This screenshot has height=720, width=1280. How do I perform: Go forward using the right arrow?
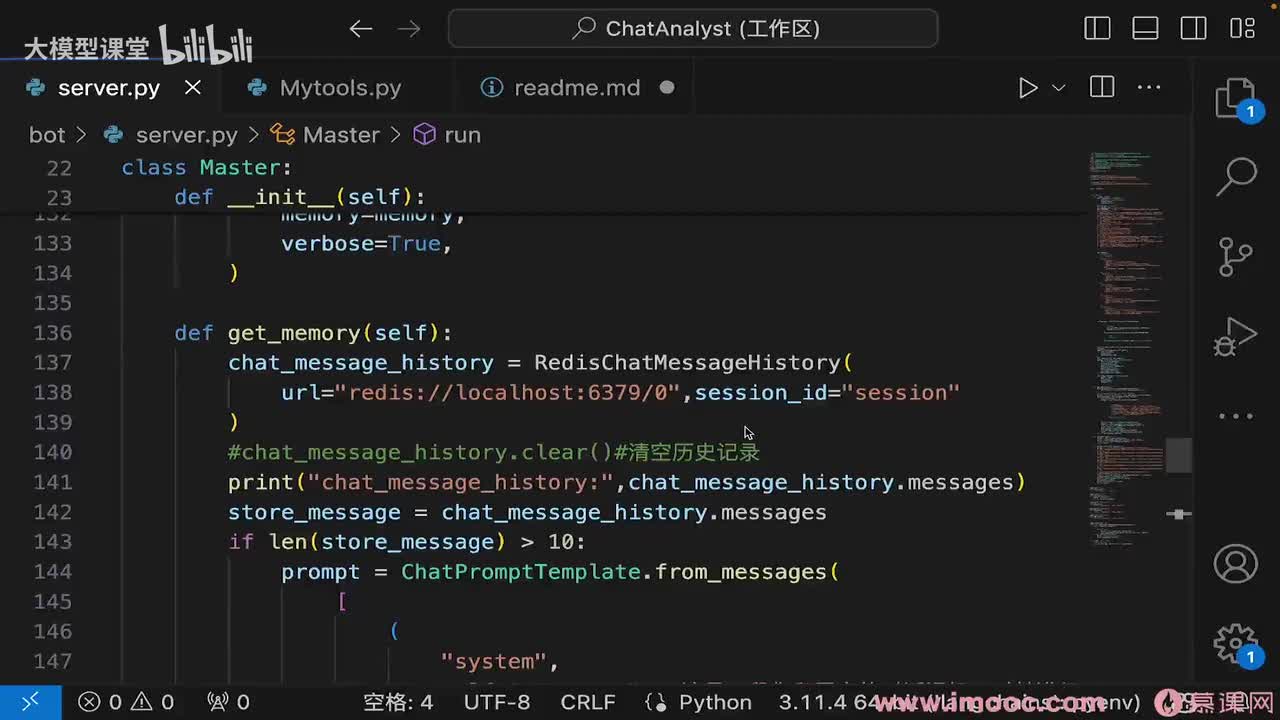click(409, 29)
